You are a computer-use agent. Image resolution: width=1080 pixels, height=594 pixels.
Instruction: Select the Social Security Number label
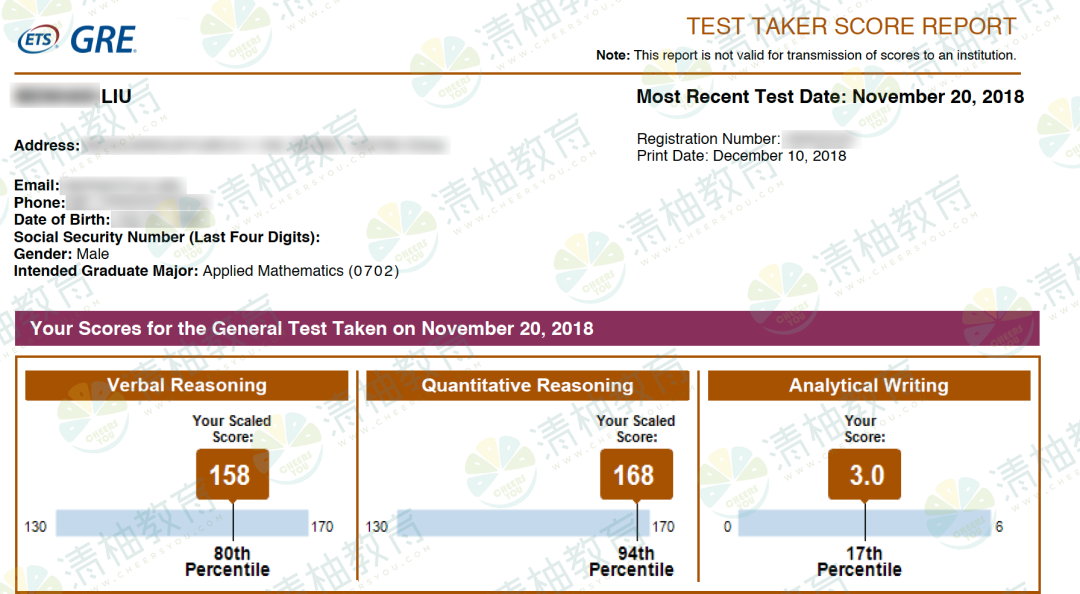coord(167,237)
